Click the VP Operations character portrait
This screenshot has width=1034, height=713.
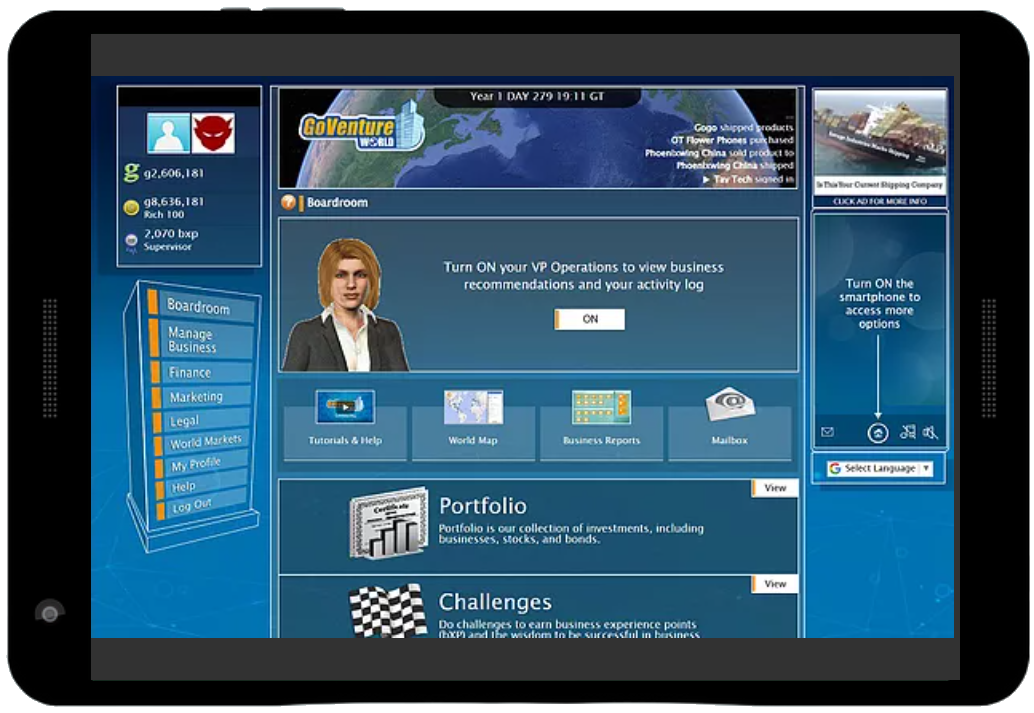pyautogui.click(x=344, y=304)
